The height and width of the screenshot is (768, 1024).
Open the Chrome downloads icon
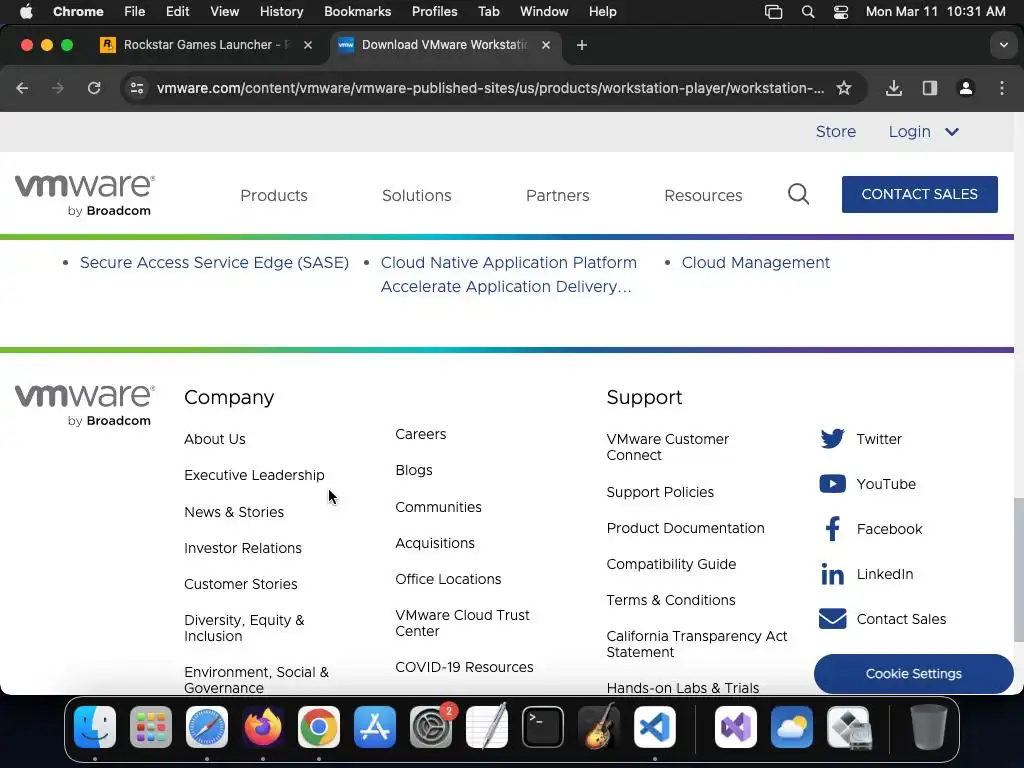click(x=893, y=88)
